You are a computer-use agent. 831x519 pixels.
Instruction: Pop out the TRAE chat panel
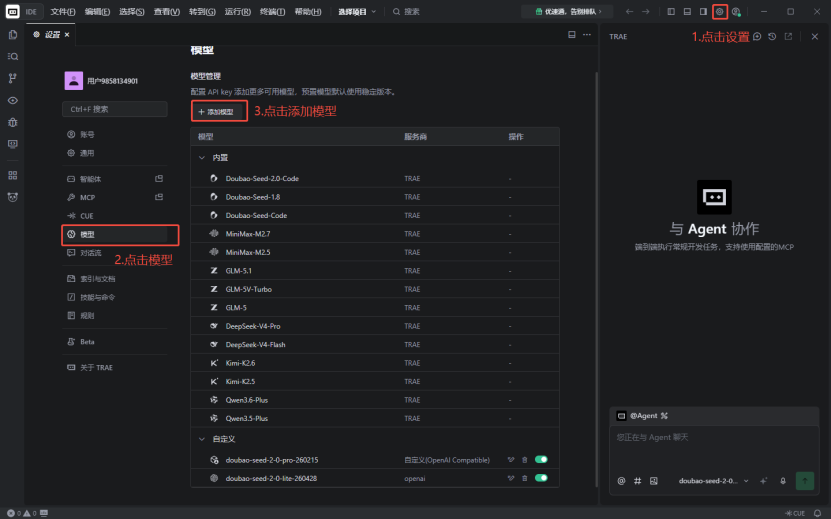point(789,36)
